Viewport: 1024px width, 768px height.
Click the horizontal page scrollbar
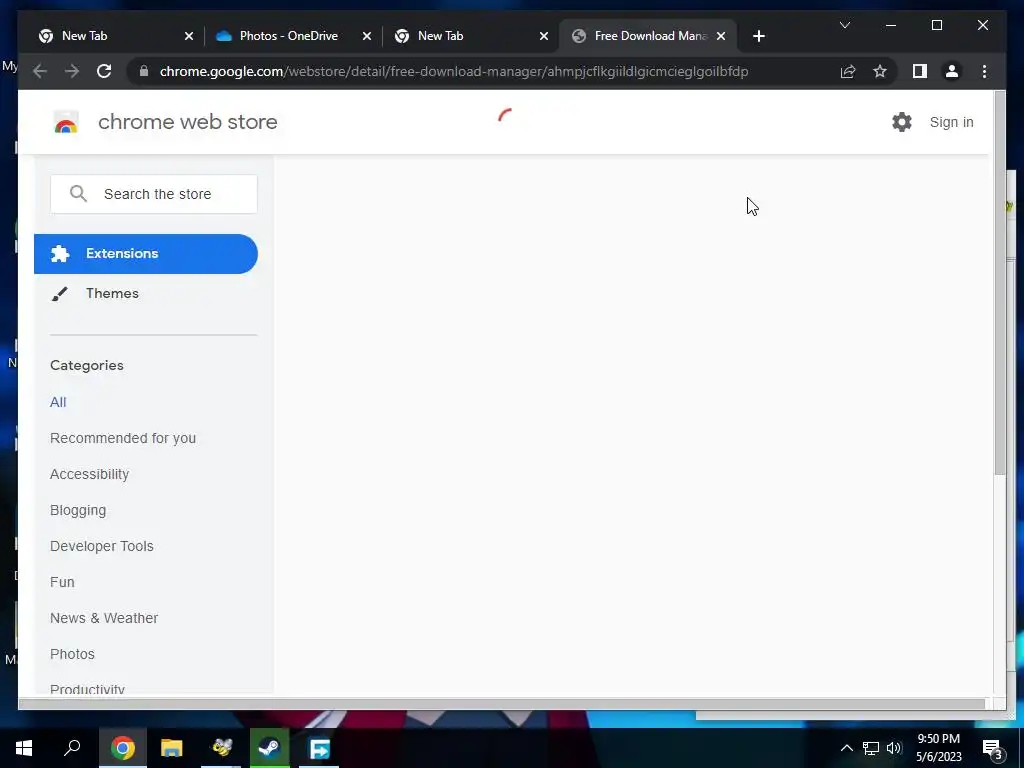click(x=502, y=703)
